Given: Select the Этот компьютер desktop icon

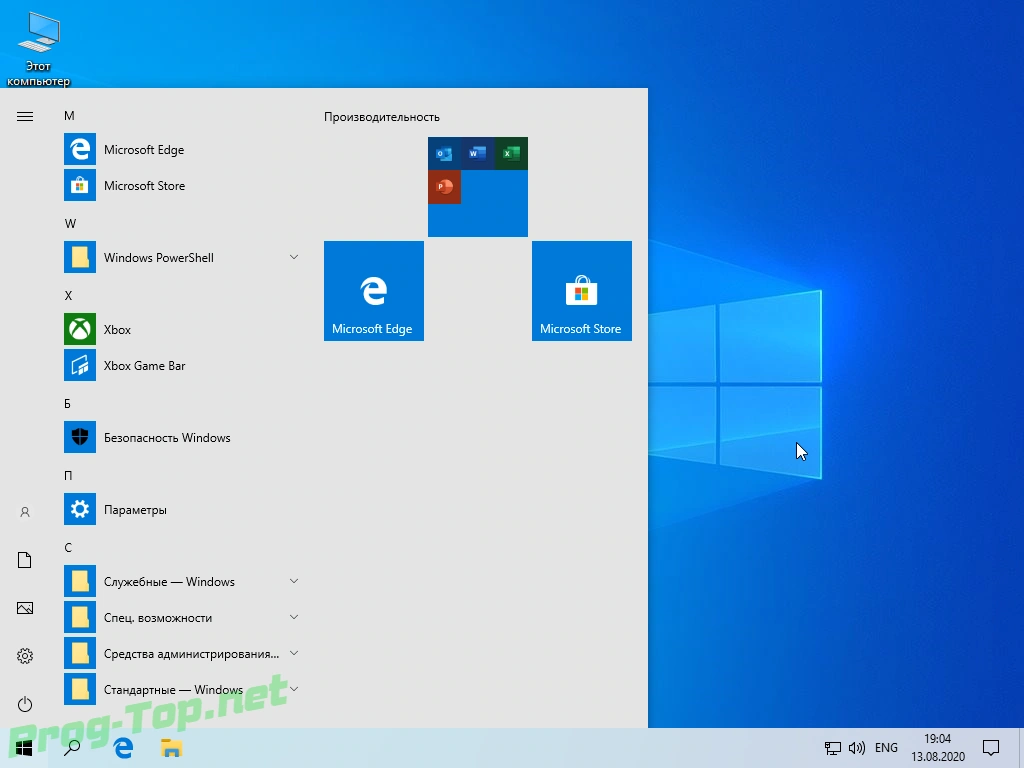Looking at the screenshot, I should tap(39, 49).
